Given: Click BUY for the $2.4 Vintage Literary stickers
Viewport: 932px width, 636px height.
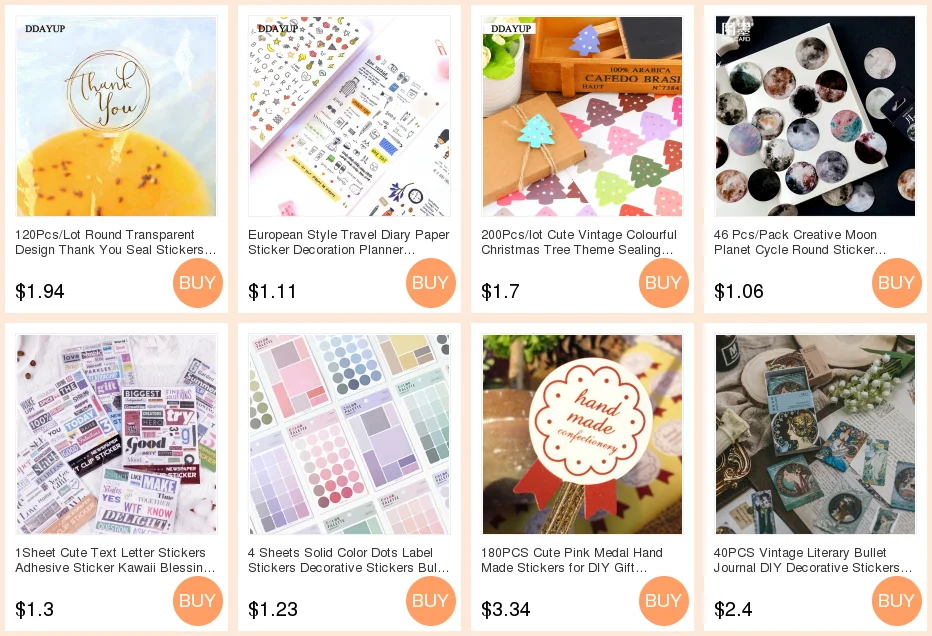Looking at the screenshot, I should point(897,601).
